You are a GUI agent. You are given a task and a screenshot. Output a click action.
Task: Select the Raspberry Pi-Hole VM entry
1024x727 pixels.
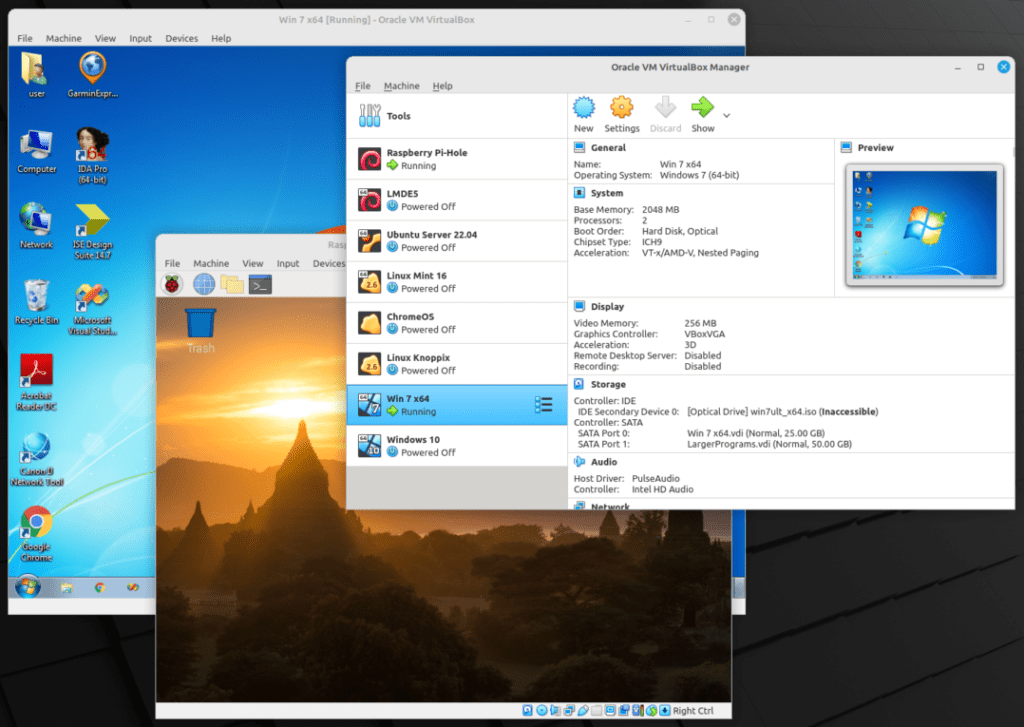(x=456, y=159)
